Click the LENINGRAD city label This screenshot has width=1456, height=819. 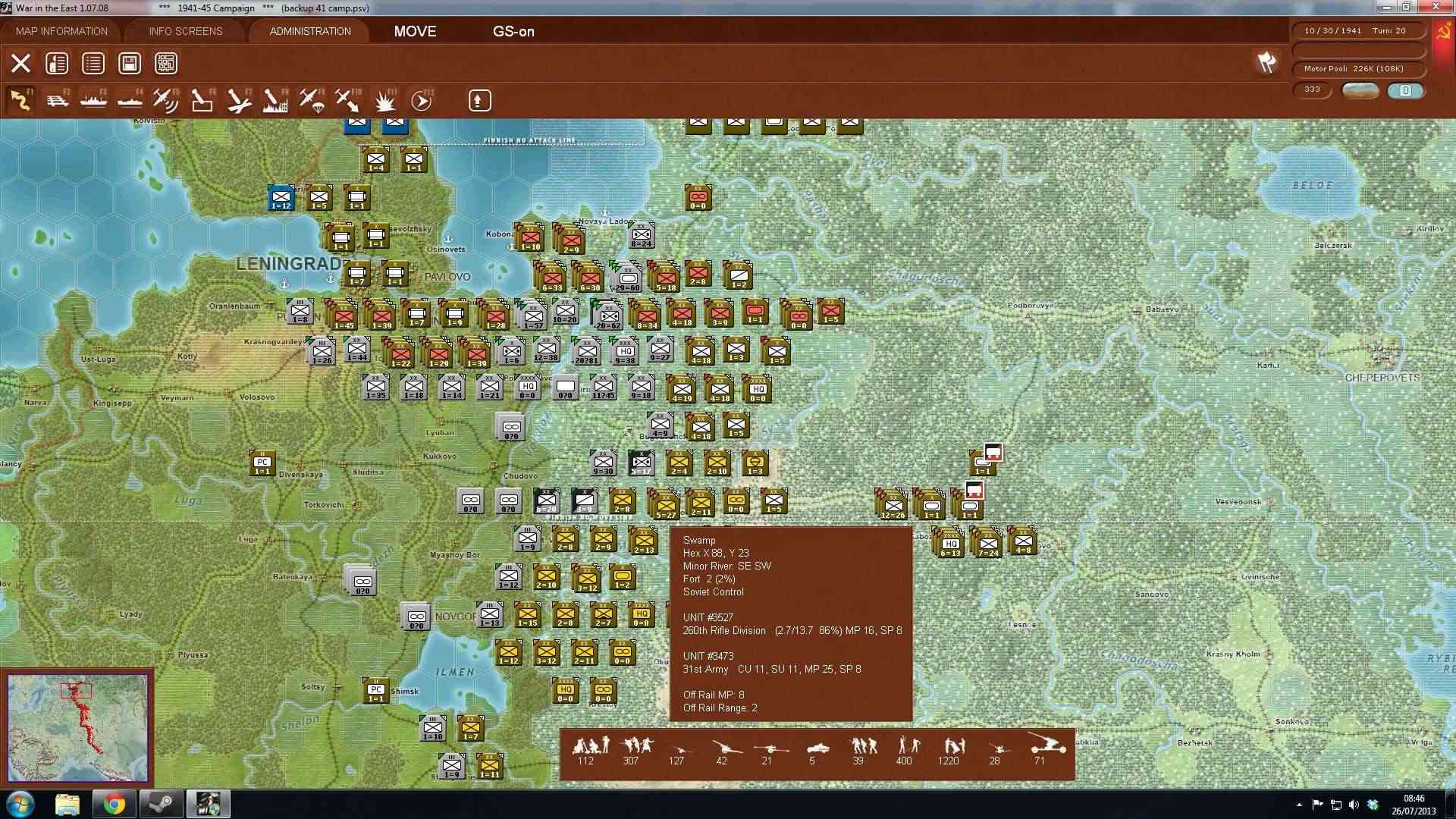(x=288, y=264)
